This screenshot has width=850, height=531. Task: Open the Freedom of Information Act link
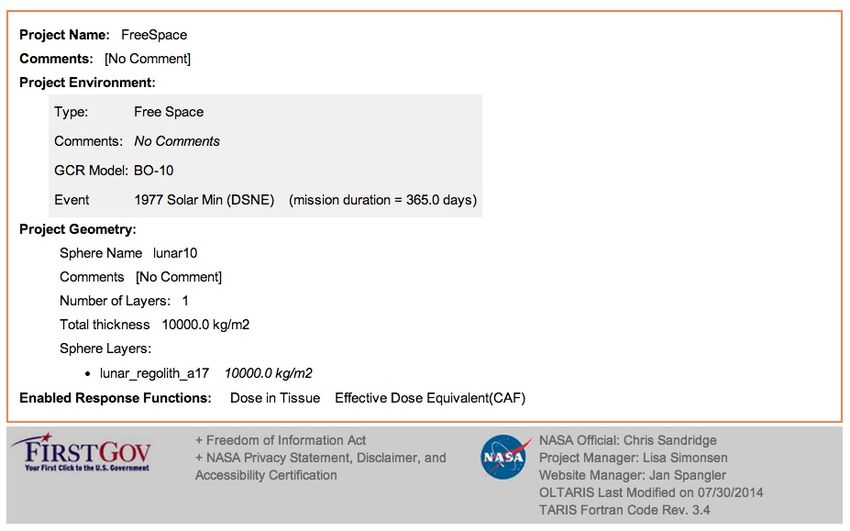point(281,440)
